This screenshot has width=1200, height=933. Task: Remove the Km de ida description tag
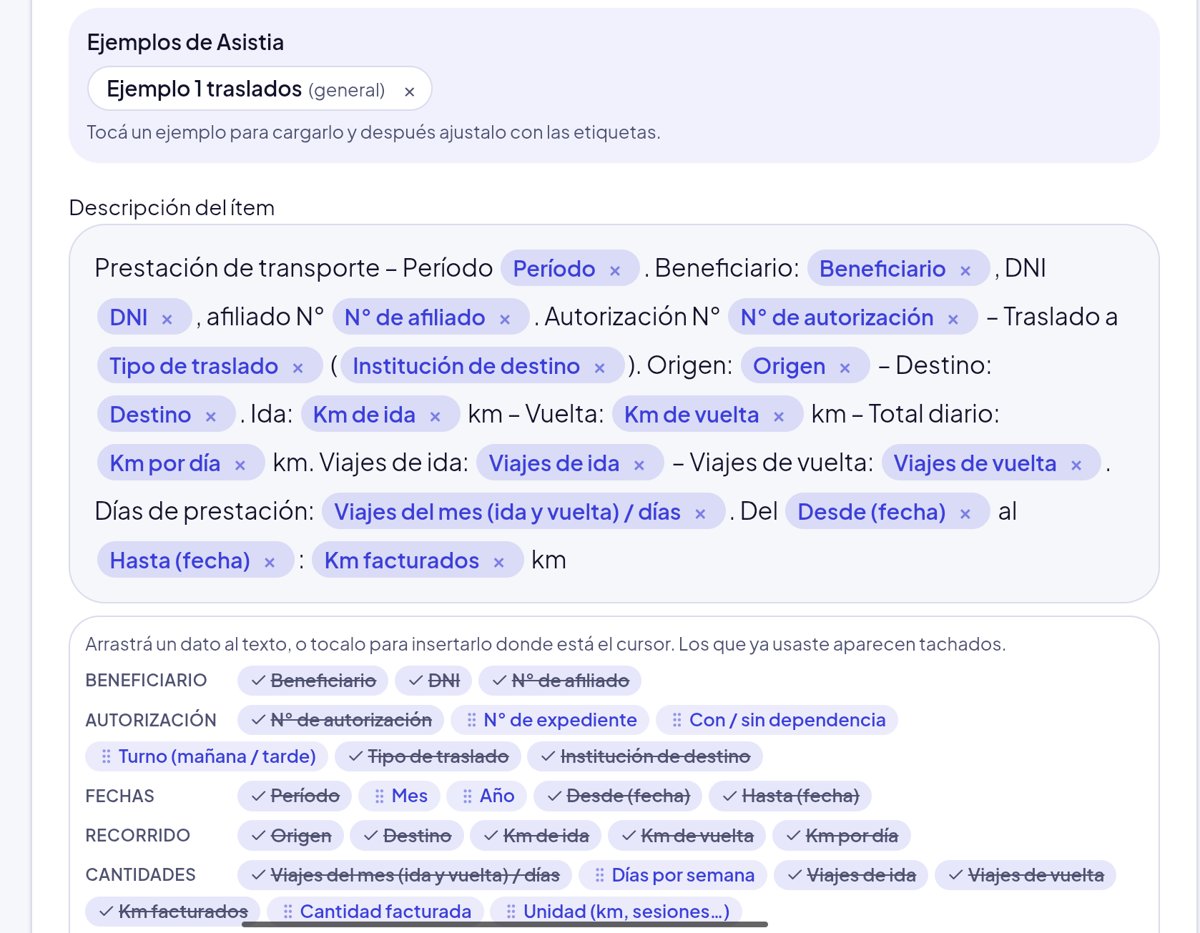coord(435,416)
